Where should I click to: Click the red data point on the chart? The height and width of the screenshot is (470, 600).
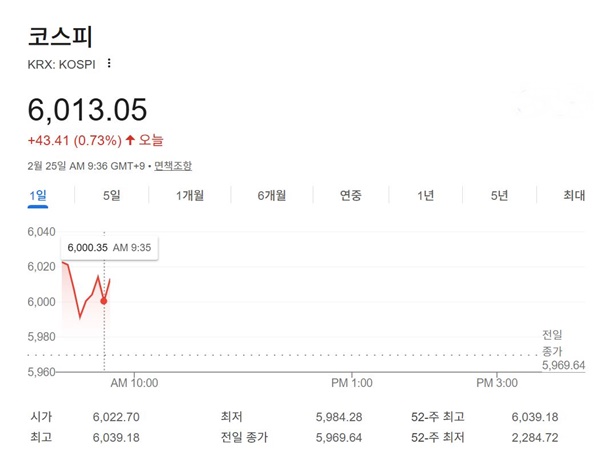(104, 301)
